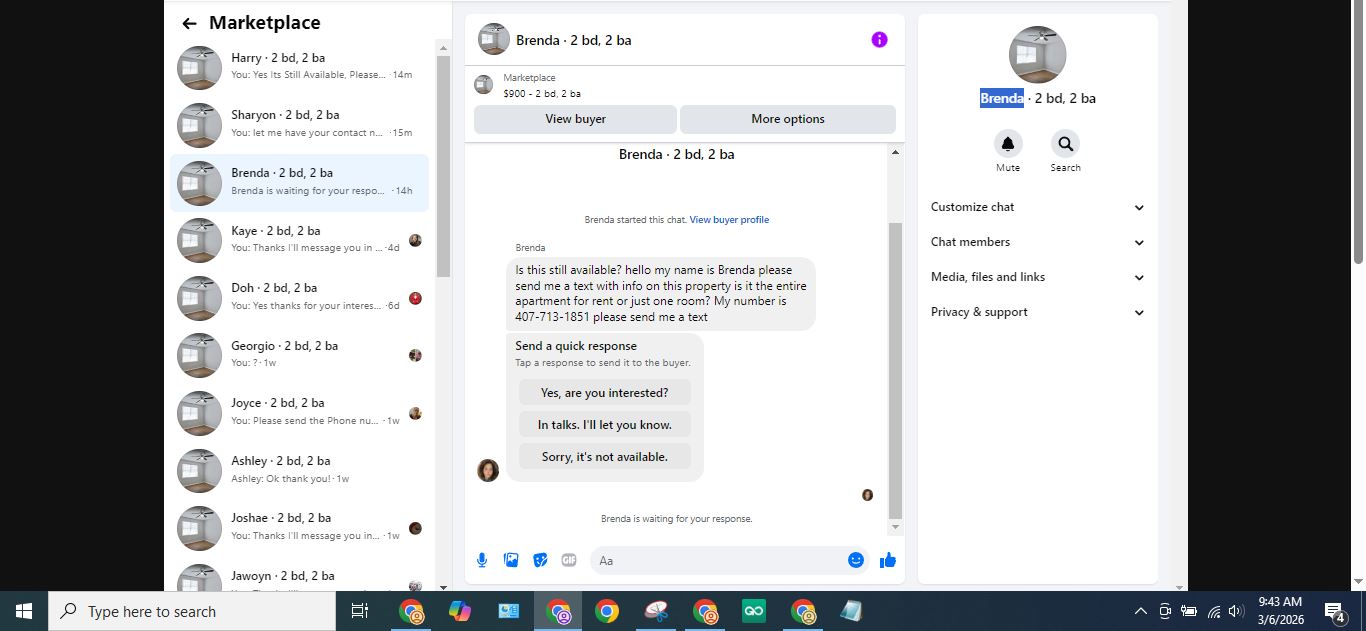This screenshot has height=631, width=1366.
Task: Send quick reply 'Yes, are you interested?'
Action: click(604, 393)
